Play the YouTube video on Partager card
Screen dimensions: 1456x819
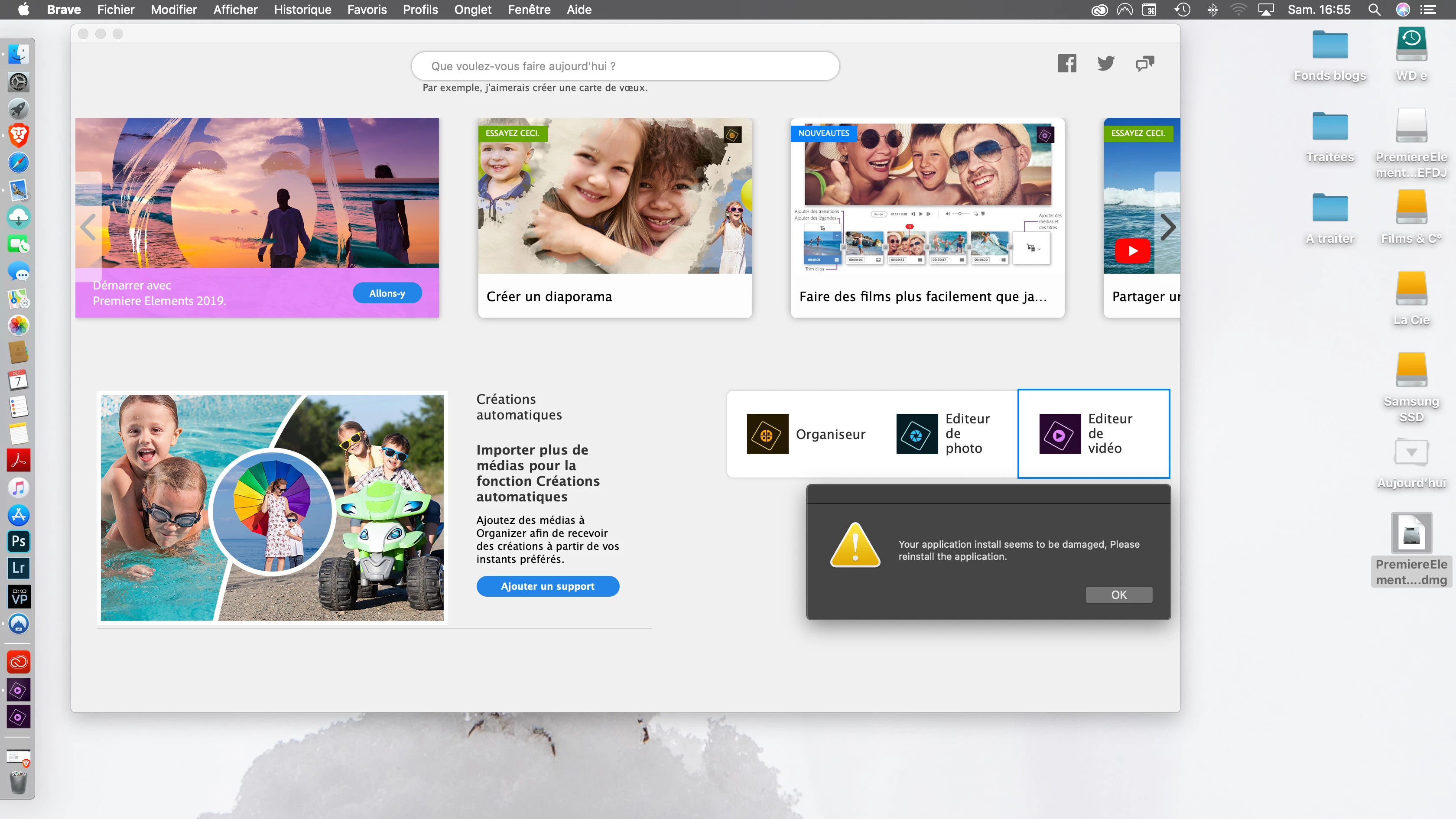point(1132,251)
